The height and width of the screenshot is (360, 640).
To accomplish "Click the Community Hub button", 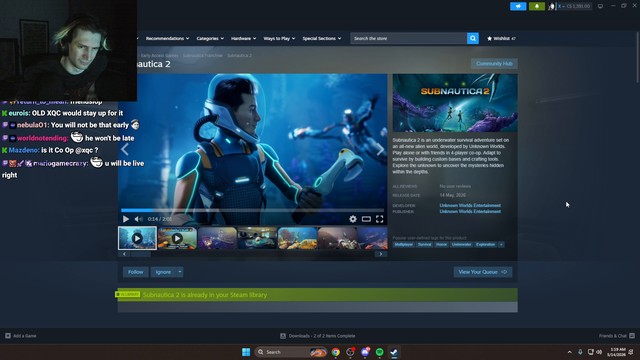I will pos(494,64).
